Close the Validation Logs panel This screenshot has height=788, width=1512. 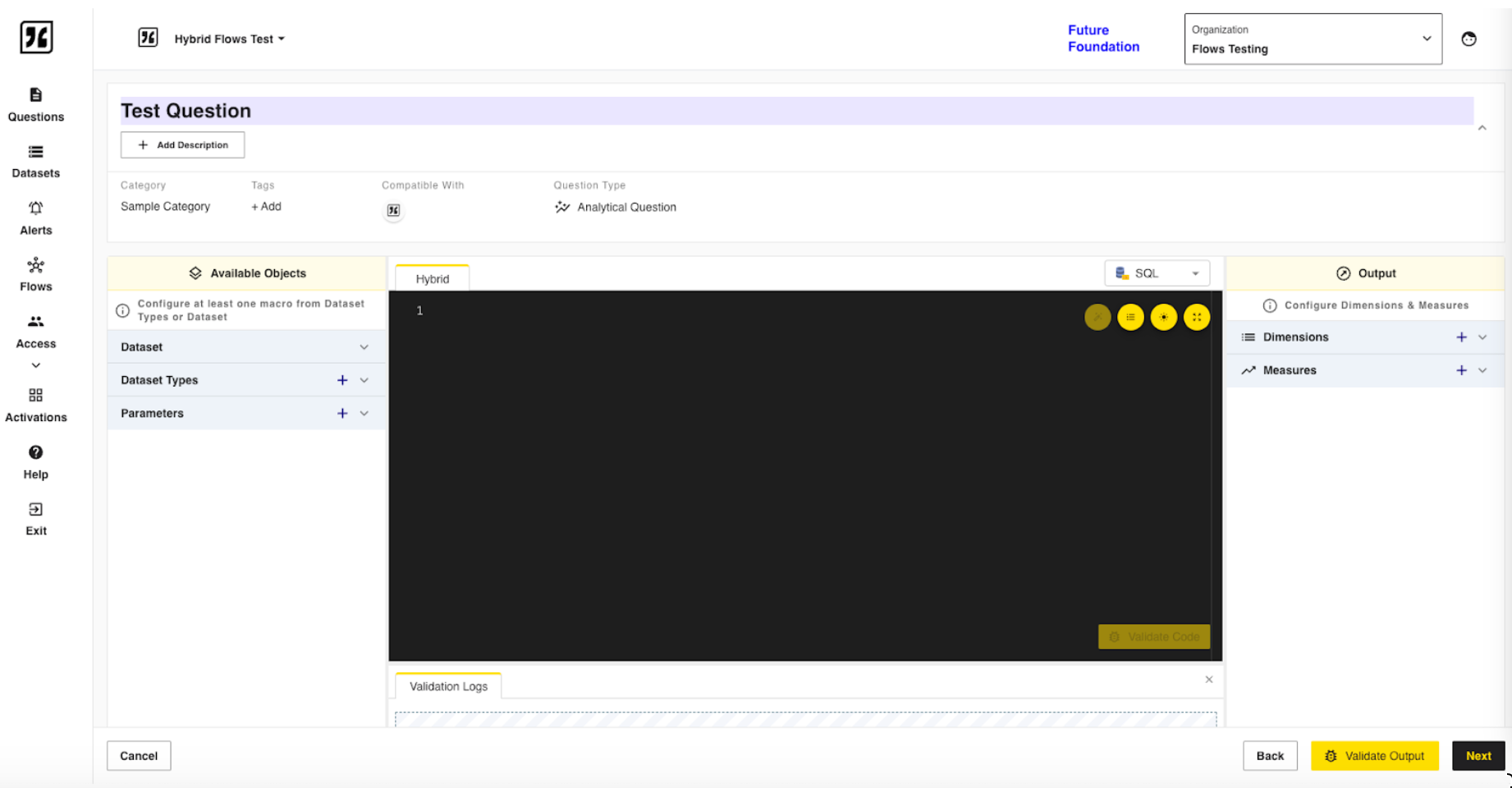1209,680
